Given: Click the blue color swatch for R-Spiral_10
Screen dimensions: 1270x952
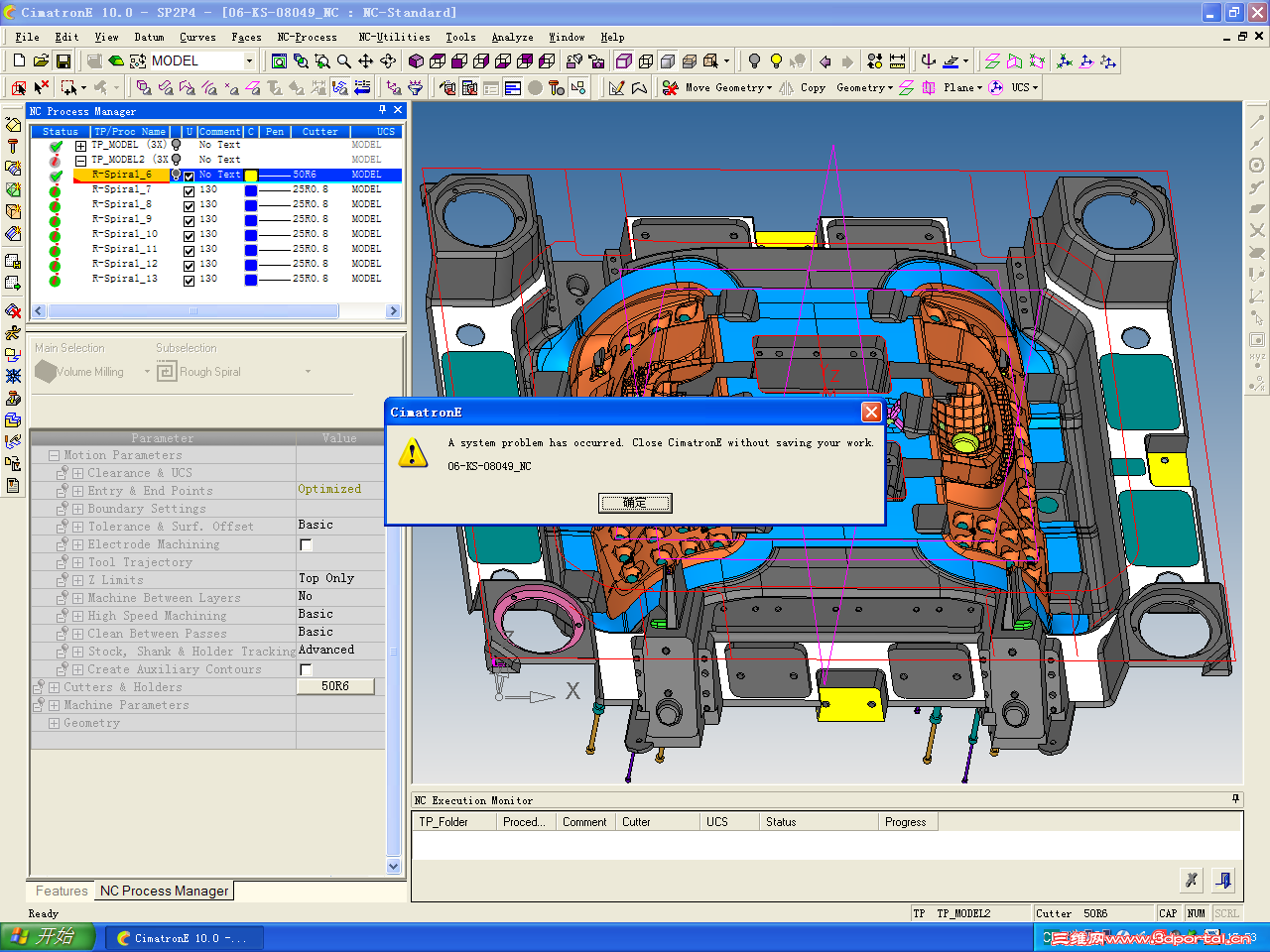Looking at the screenshot, I should coord(251,235).
